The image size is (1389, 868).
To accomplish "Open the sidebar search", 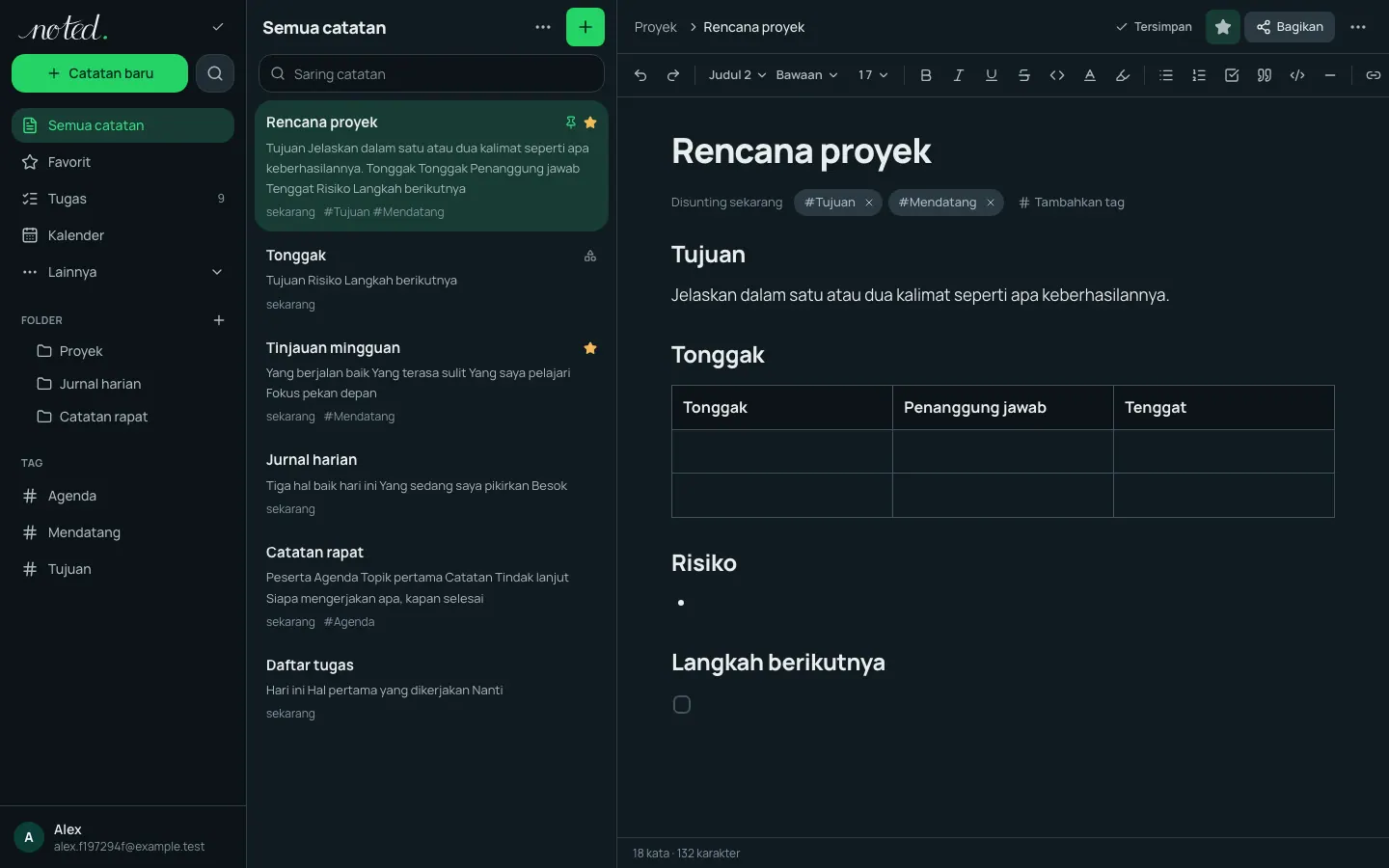I will [215, 73].
